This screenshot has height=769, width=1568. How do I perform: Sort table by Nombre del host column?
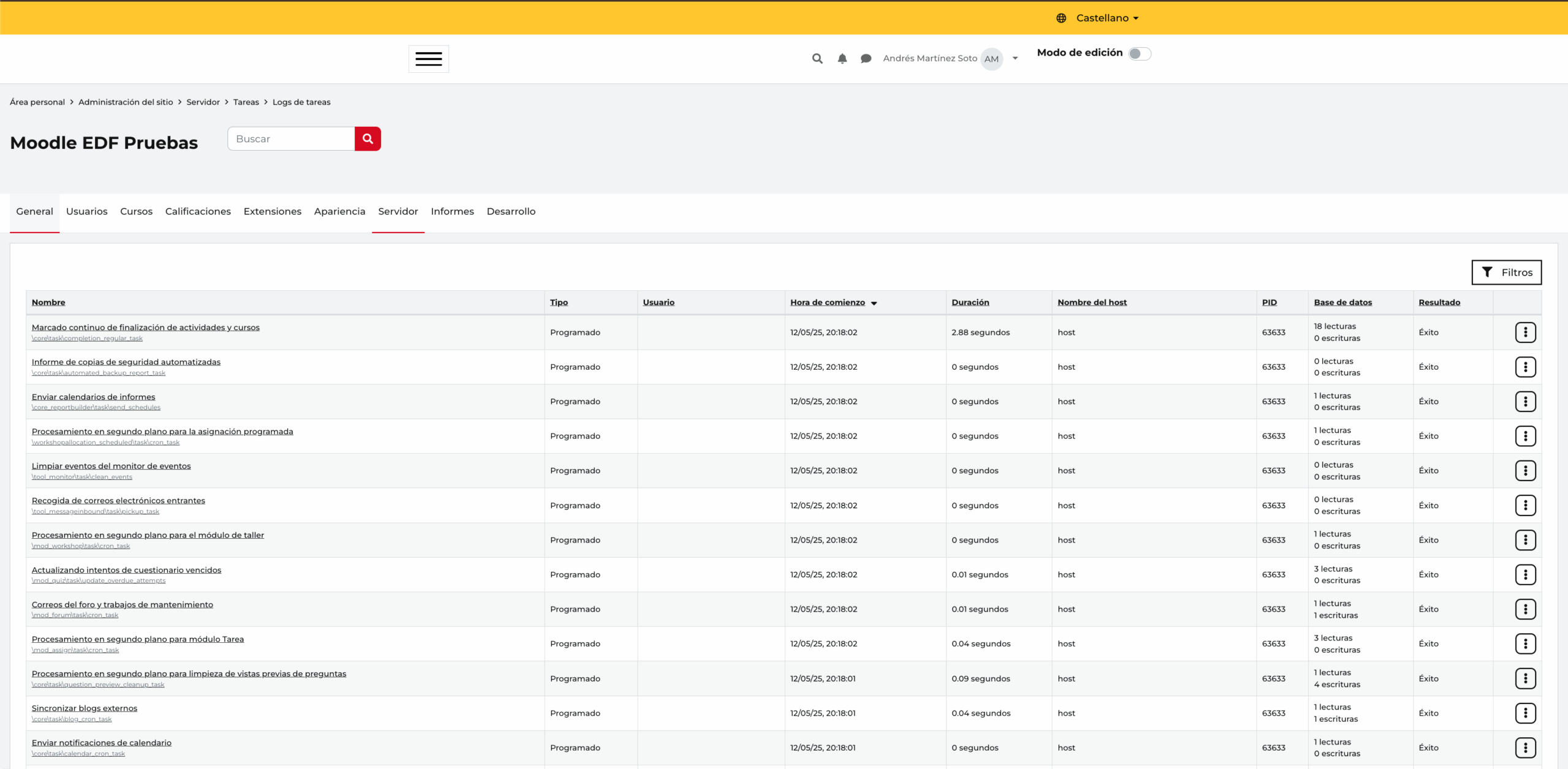pyautogui.click(x=1092, y=302)
